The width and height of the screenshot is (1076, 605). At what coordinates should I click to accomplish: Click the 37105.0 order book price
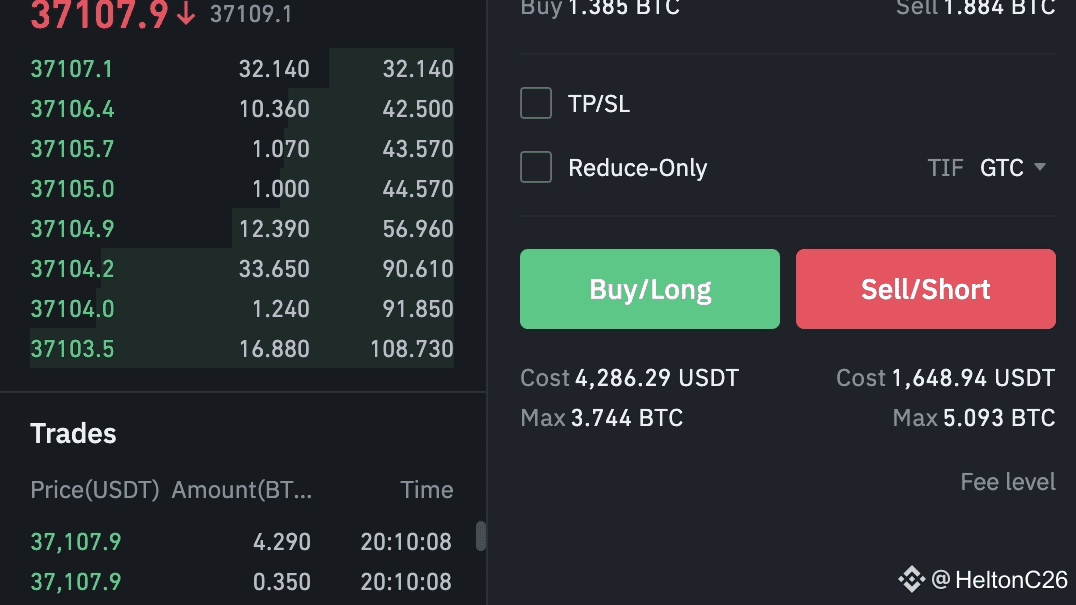pyautogui.click(x=72, y=189)
